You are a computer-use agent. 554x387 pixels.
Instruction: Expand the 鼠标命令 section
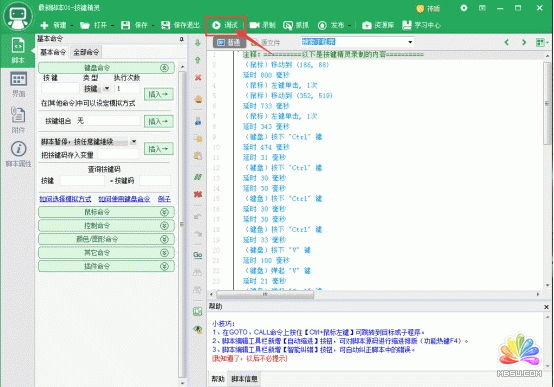(x=106, y=212)
